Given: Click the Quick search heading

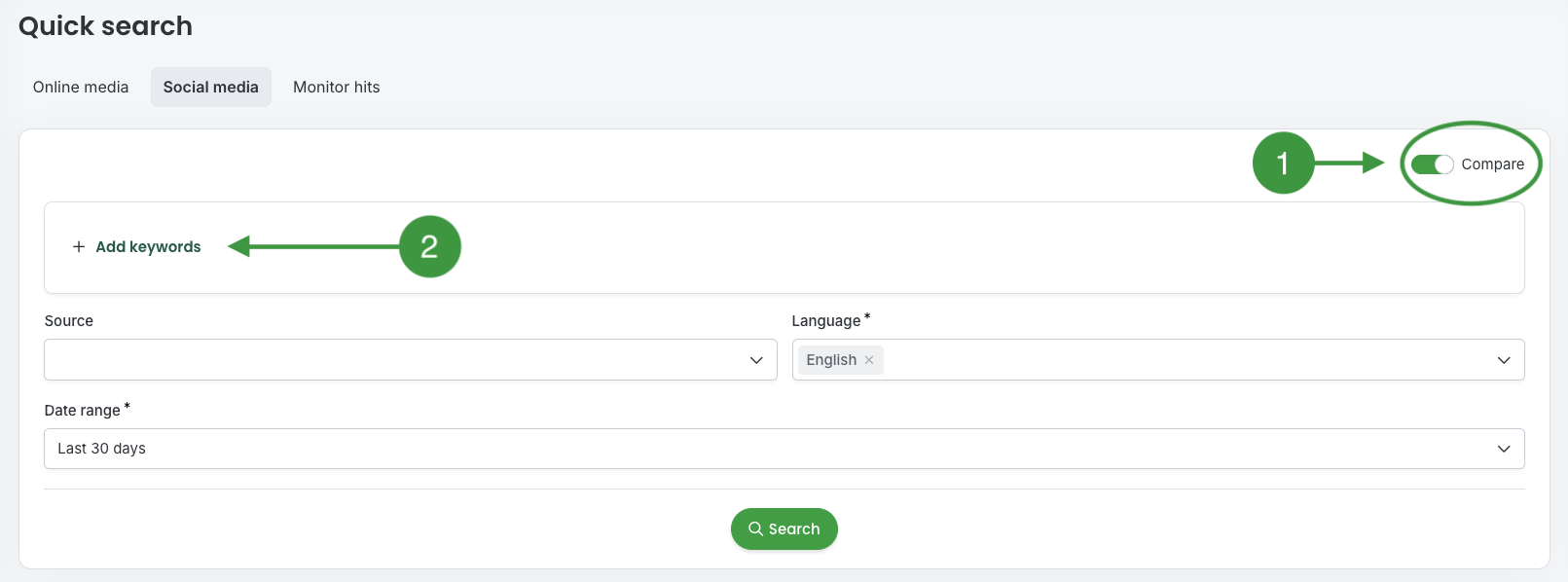Looking at the screenshot, I should pyautogui.click(x=105, y=26).
